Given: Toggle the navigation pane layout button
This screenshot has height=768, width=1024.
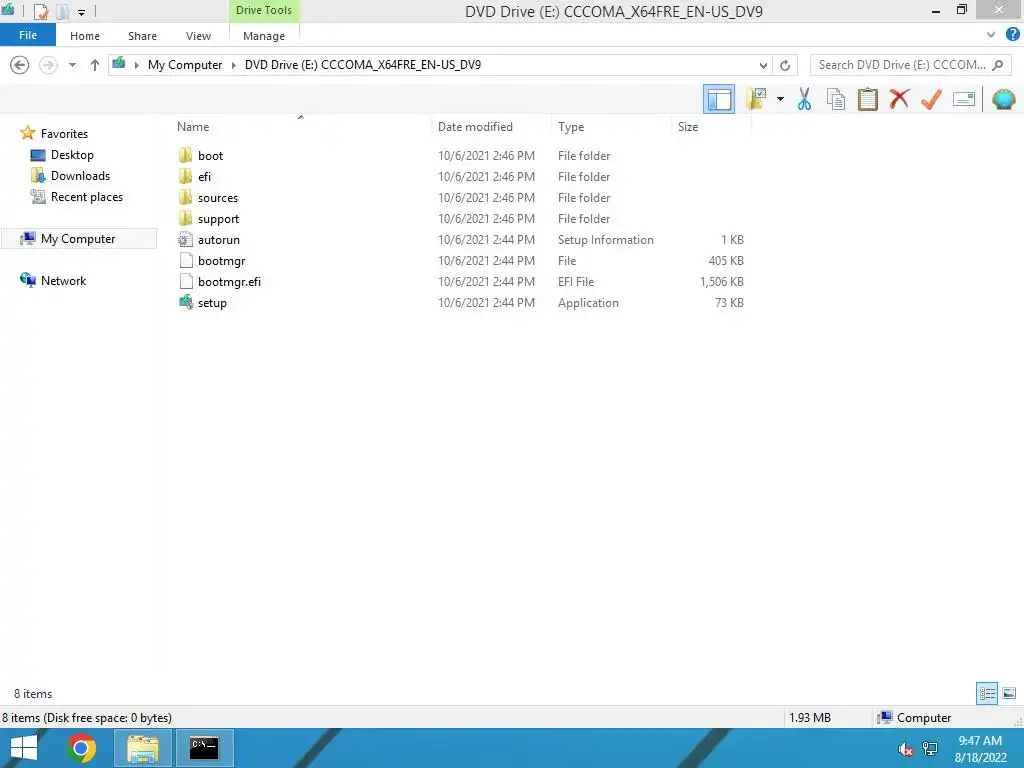Looking at the screenshot, I should tap(718, 99).
